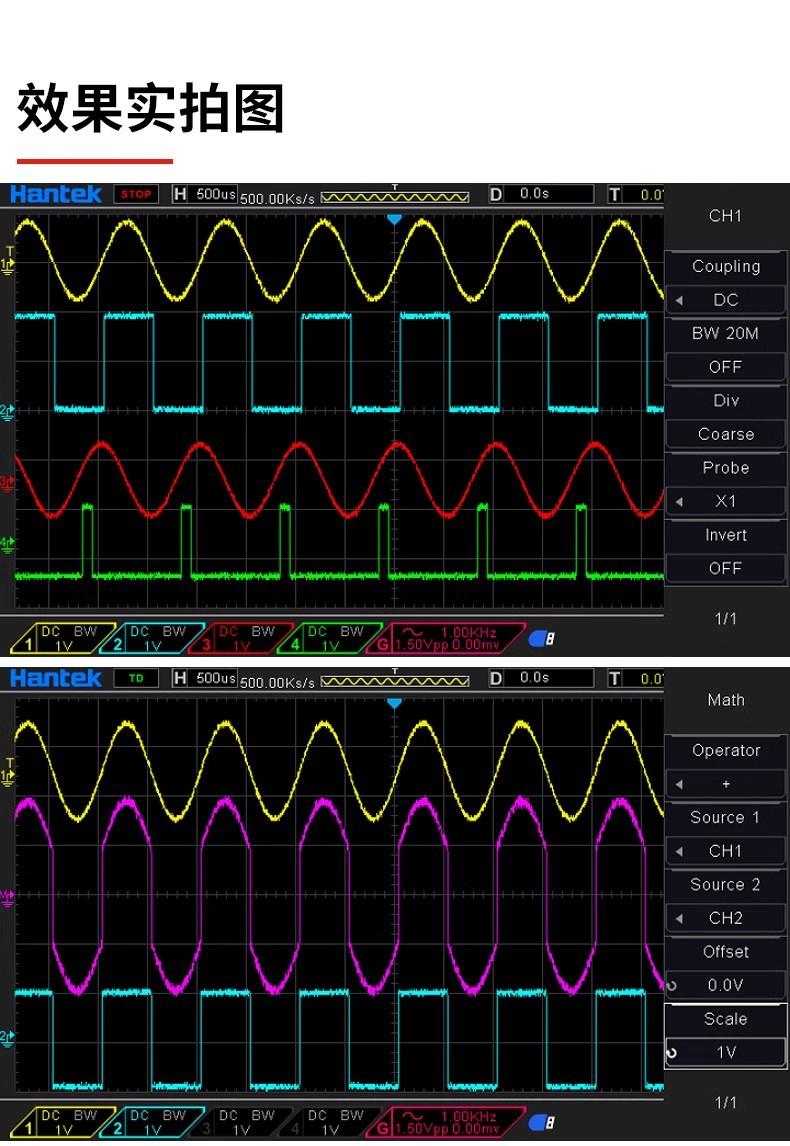790x1146 pixels.
Task: Click the magenta math waveform ground marker
Action: click(8, 896)
